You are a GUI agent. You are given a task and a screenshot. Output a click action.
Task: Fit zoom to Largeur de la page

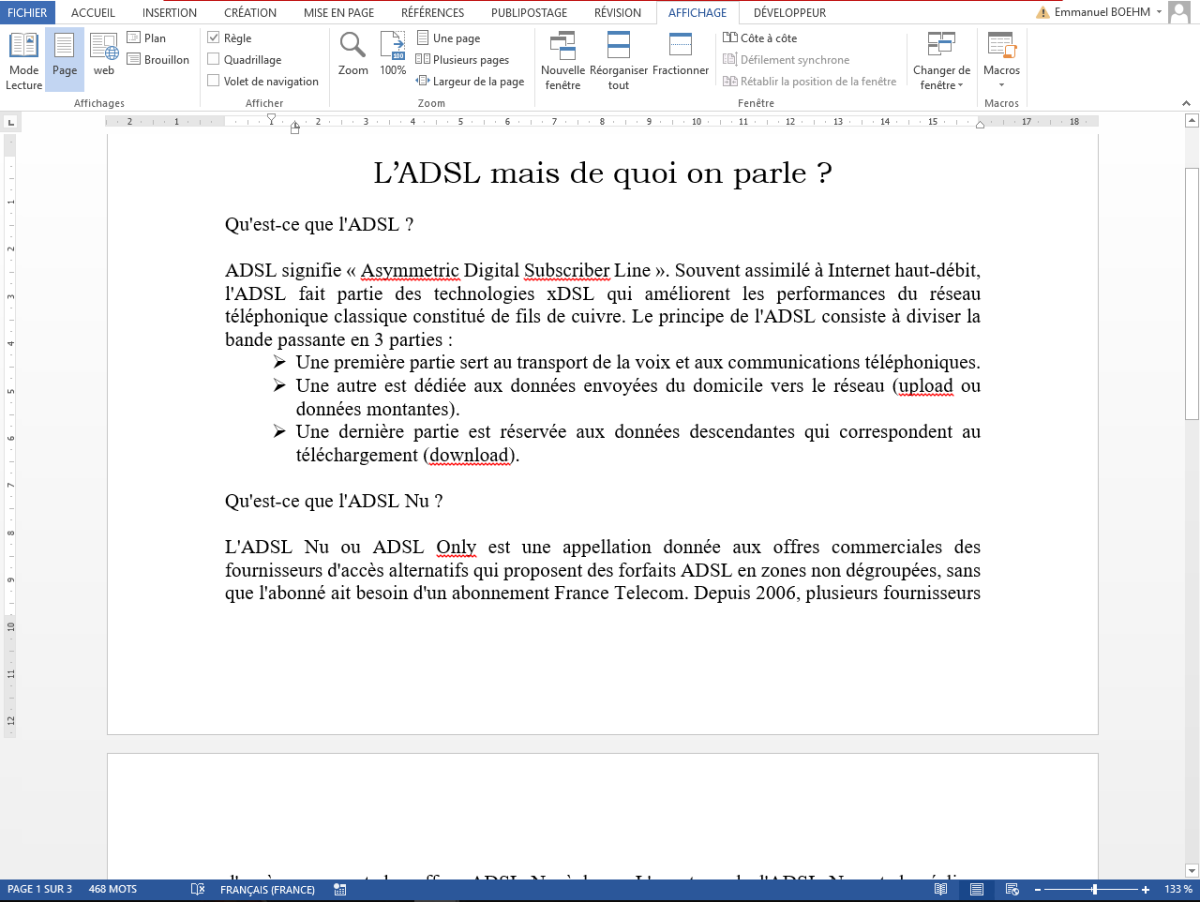[x=470, y=82]
